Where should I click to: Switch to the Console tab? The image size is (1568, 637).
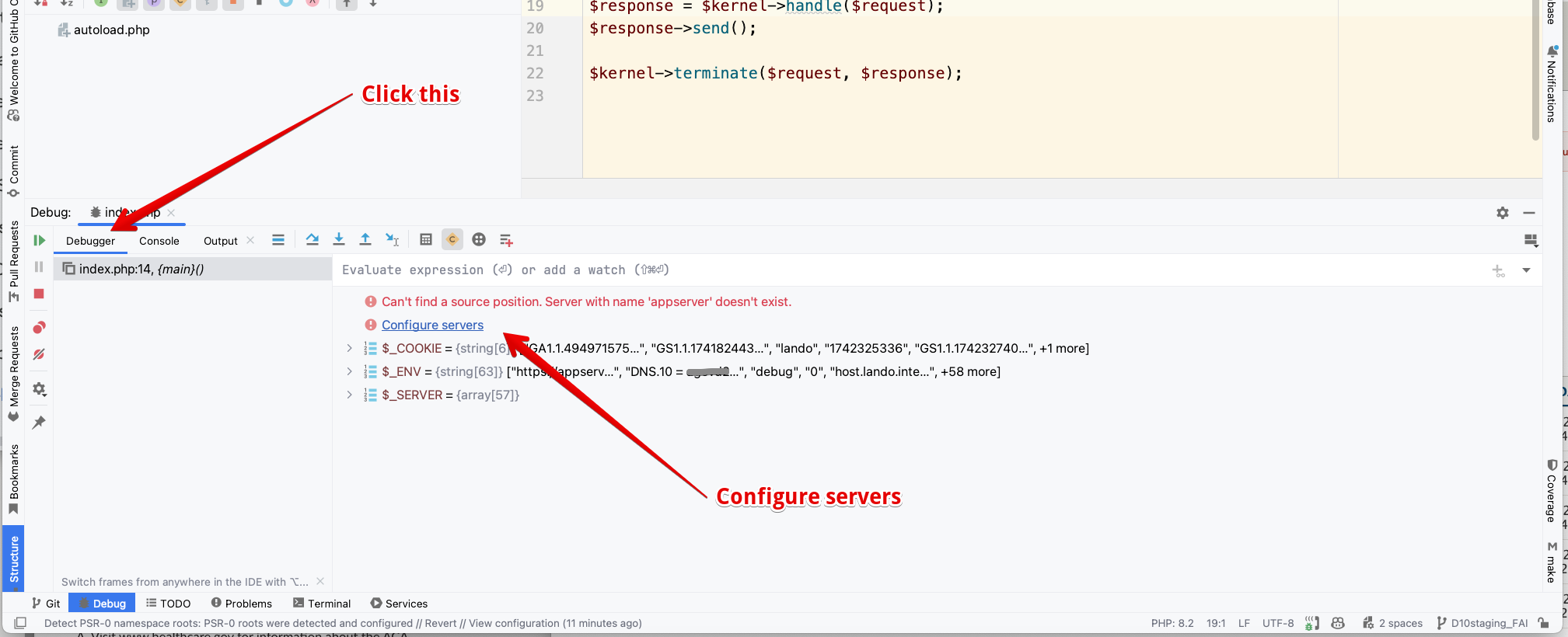159,241
